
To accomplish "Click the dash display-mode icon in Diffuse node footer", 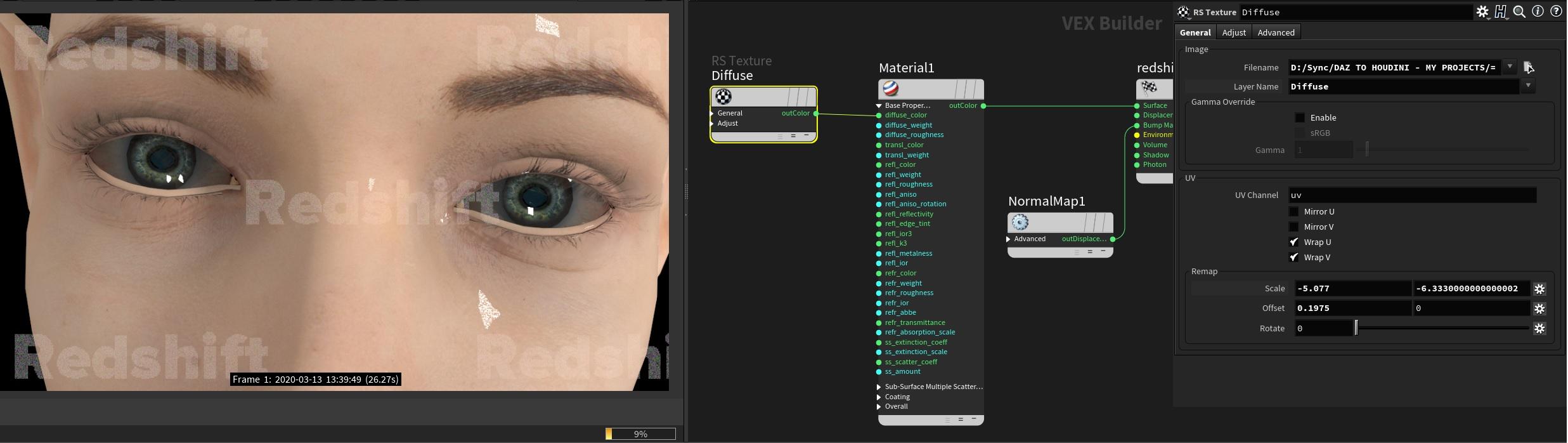I will click(x=807, y=135).
